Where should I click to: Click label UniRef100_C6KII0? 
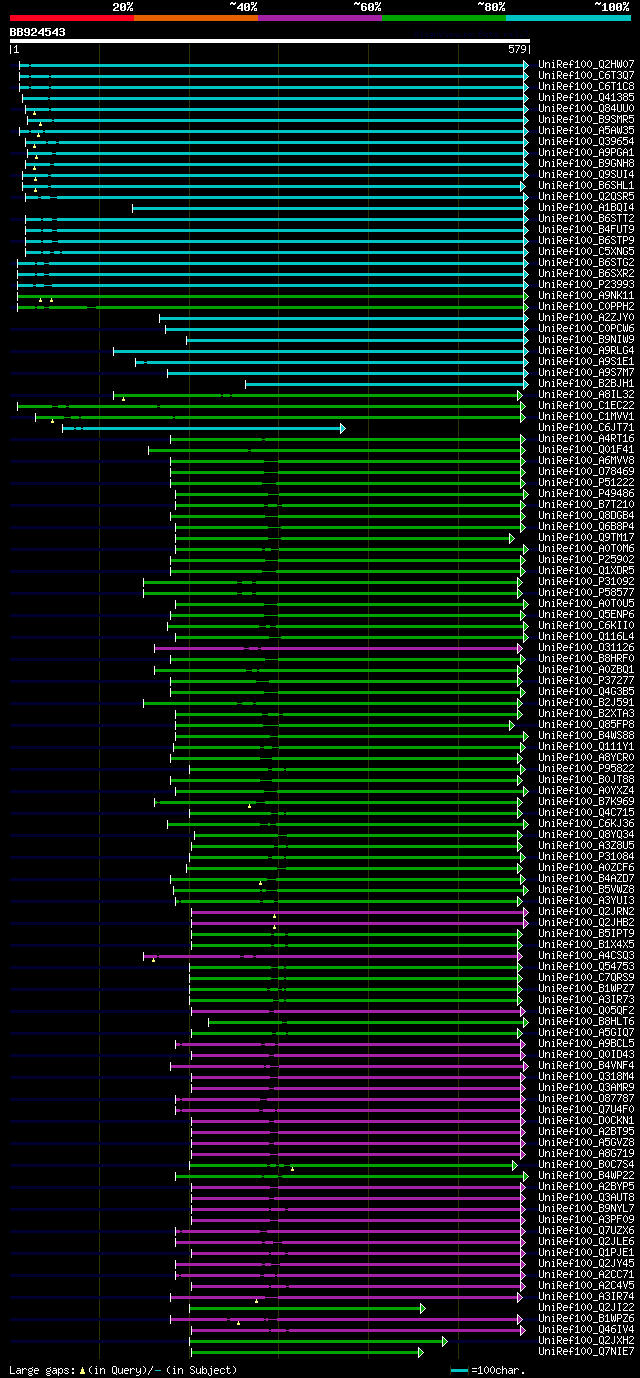pos(586,625)
